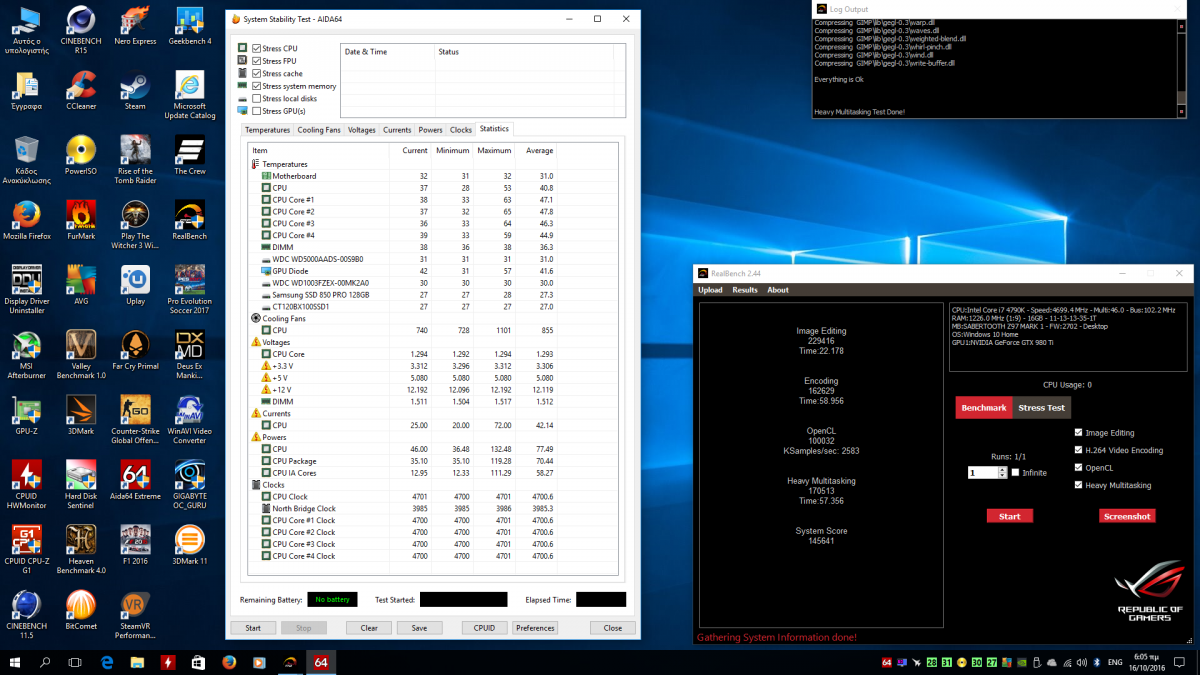Switch to the Powers tab
This screenshot has width=1200, height=675.
(430, 130)
